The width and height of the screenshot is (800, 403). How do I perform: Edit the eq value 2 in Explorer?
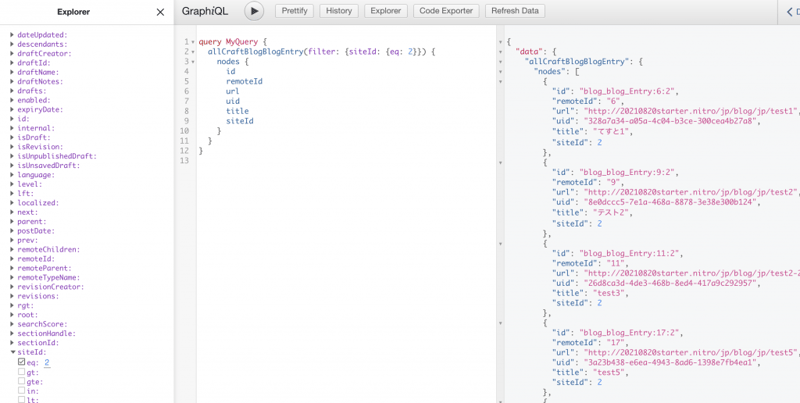click(46, 362)
